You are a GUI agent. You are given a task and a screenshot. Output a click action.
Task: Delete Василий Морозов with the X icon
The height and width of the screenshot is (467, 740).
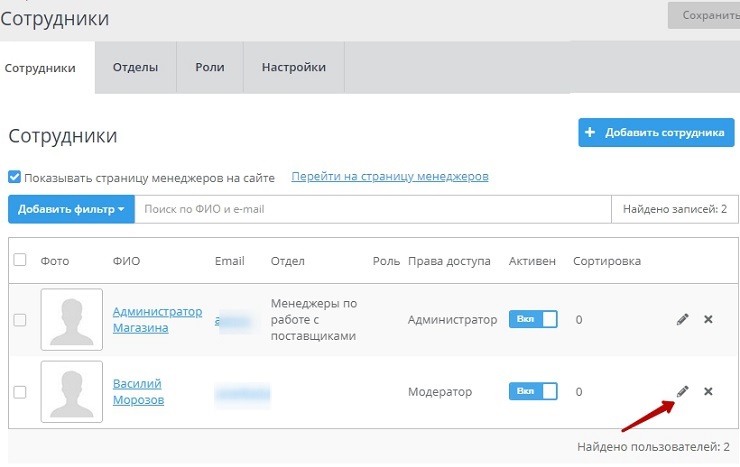pos(708,391)
